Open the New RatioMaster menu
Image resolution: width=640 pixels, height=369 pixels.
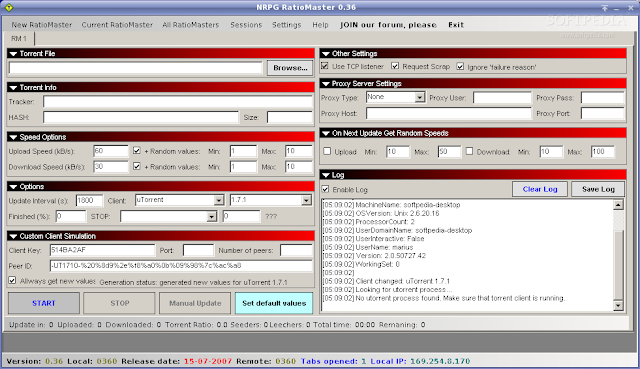click(42, 25)
